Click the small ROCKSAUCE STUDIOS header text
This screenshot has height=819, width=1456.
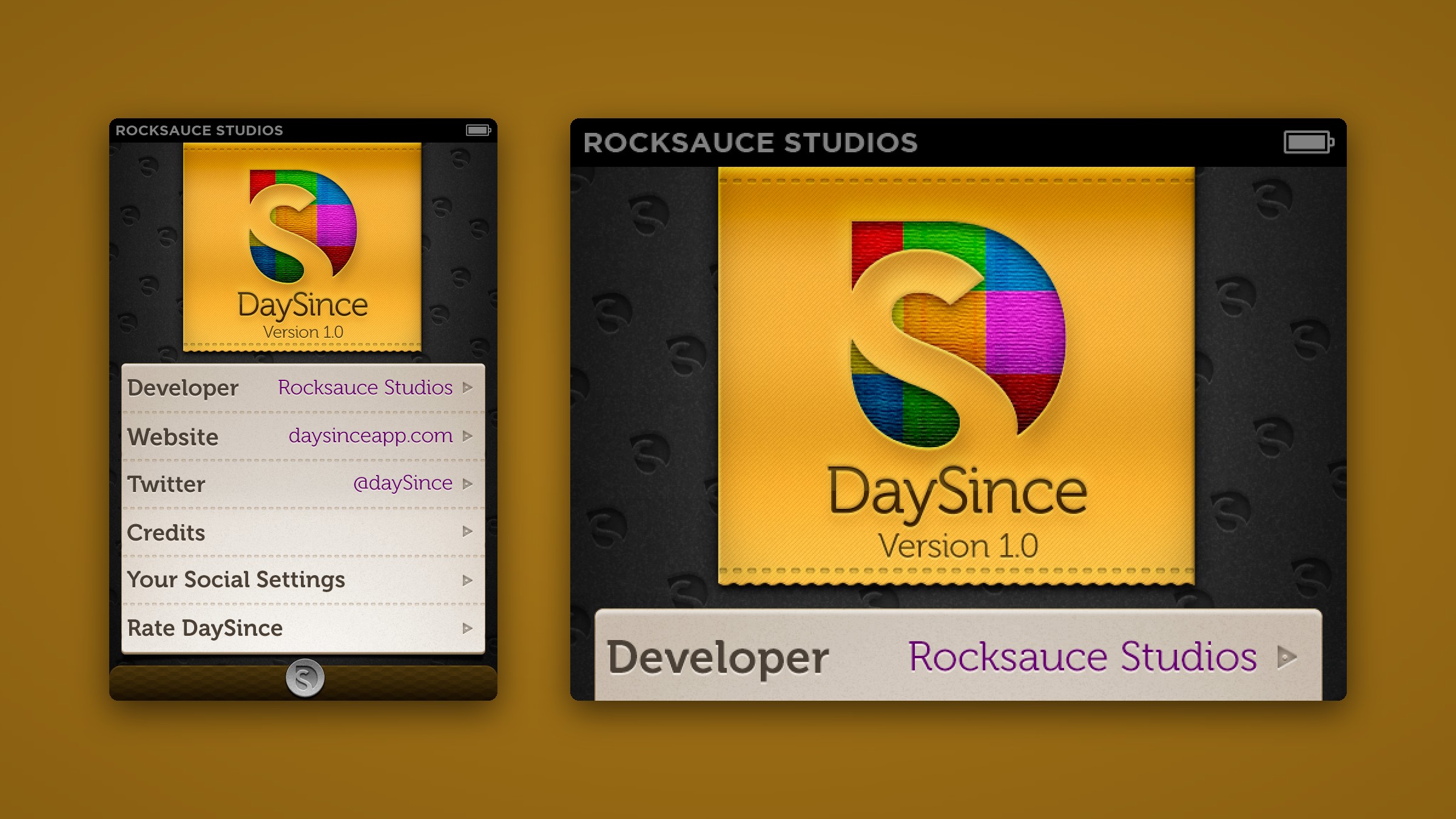199,130
